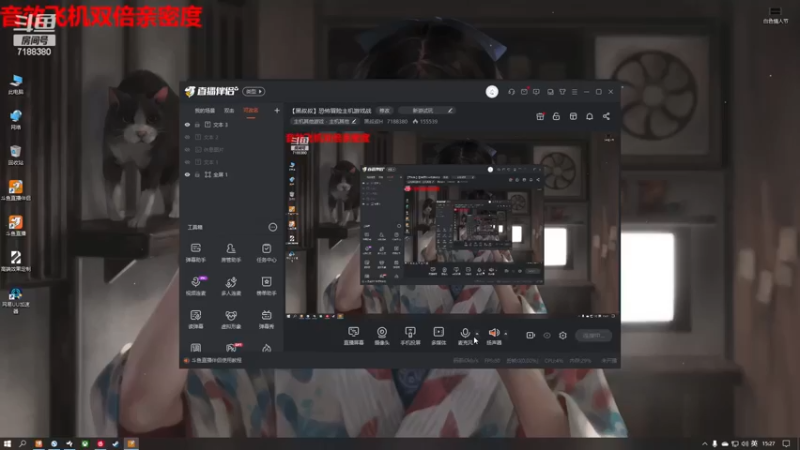Expand the arrow next to the speaker
Viewport: 800px width, 450px height.
pyautogui.click(x=506, y=334)
